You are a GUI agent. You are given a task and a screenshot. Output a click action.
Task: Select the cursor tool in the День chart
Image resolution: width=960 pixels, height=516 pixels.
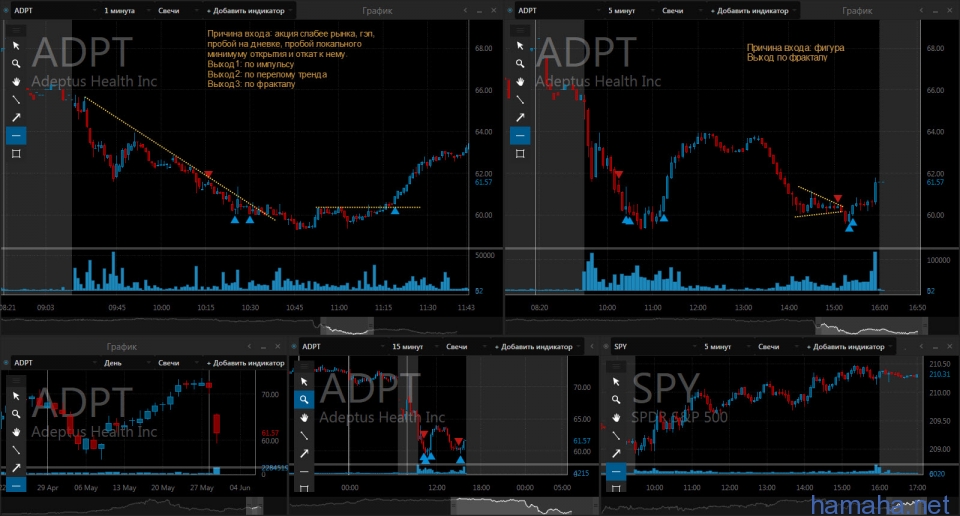(16, 397)
